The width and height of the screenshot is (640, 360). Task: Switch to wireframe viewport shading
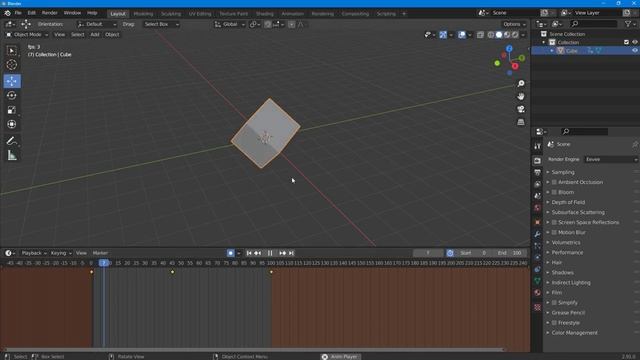point(491,35)
